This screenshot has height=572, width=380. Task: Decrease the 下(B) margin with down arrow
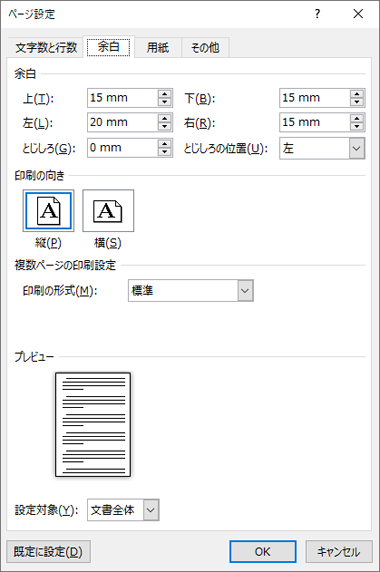pos(357,102)
